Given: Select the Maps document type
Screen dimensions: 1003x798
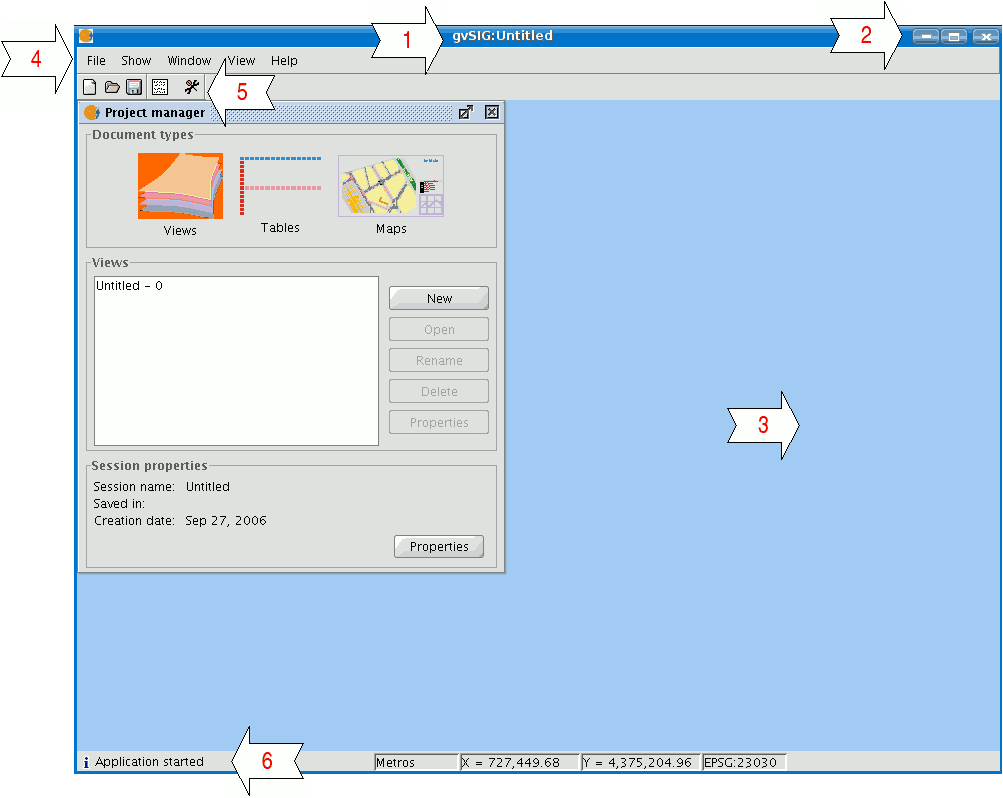Looking at the screenshot, I should click(x=391, y=194).
